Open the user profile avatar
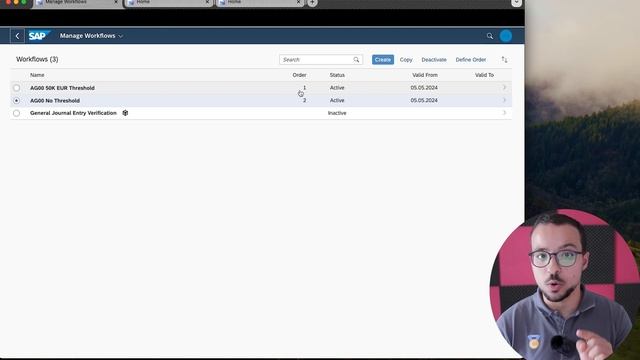The image size is (640, 360). [x=506, y=36]
